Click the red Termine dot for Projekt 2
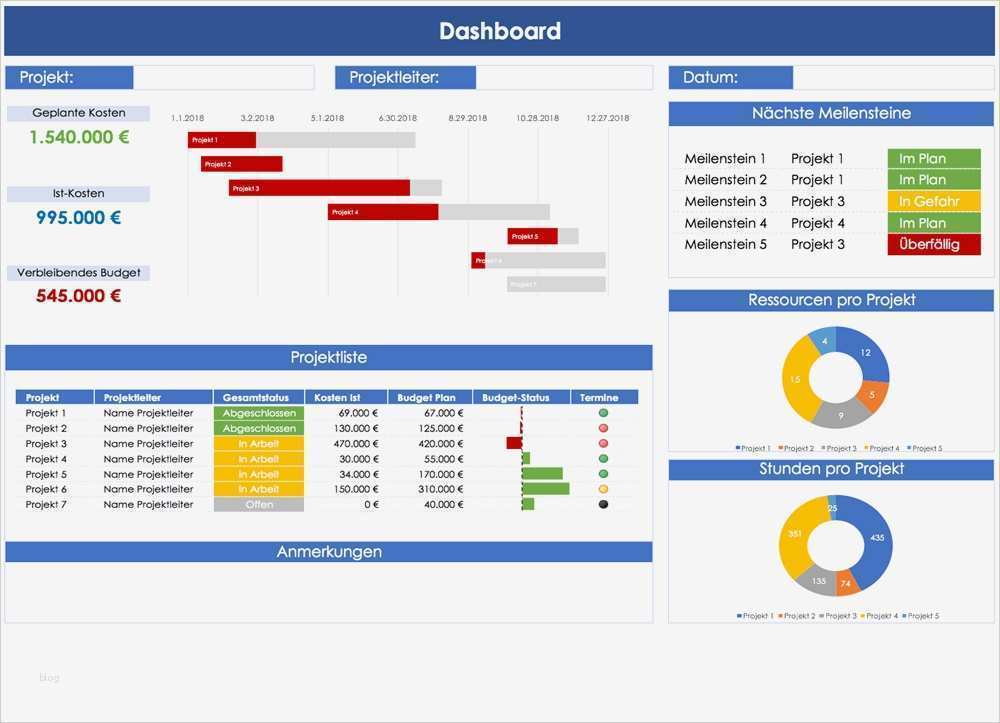The height and width of the screenshot is (723, 1000). [603, 427]
